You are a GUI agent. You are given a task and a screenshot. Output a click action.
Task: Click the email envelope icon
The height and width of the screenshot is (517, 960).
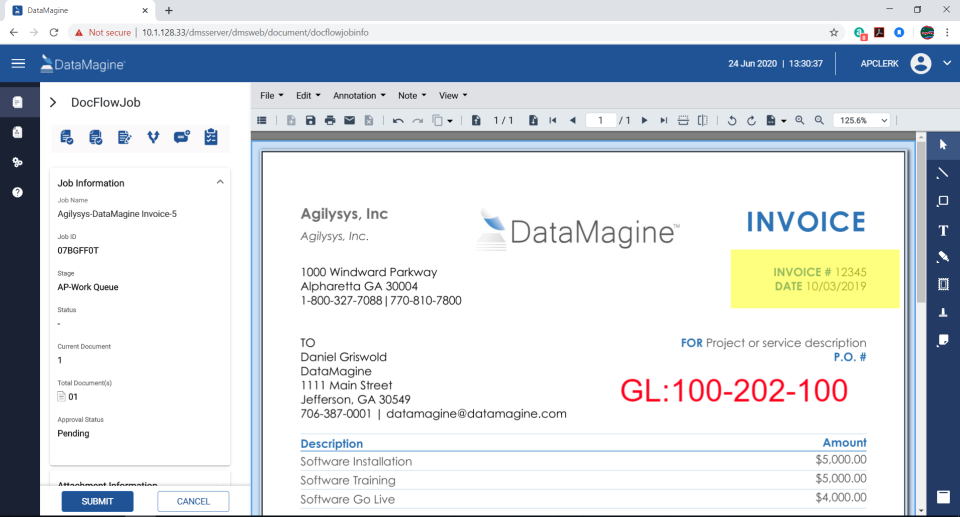350,121
